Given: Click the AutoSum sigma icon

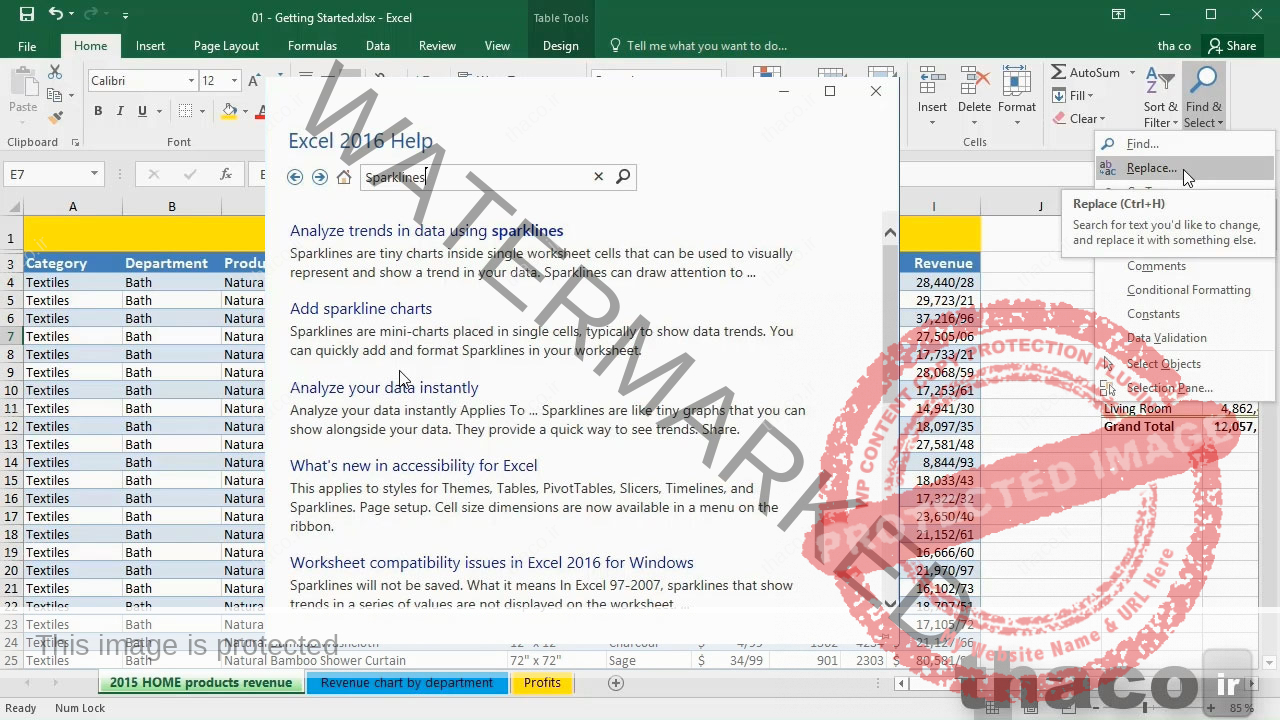Looking at the screenshot, I should pos(1058,73).
